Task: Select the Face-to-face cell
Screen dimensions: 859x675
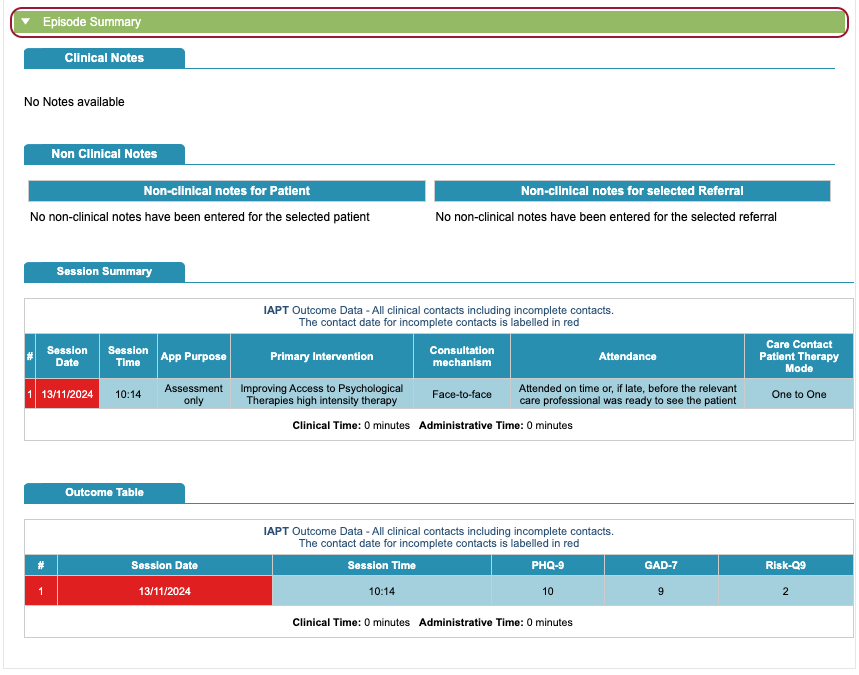Action: coord(462,394)
